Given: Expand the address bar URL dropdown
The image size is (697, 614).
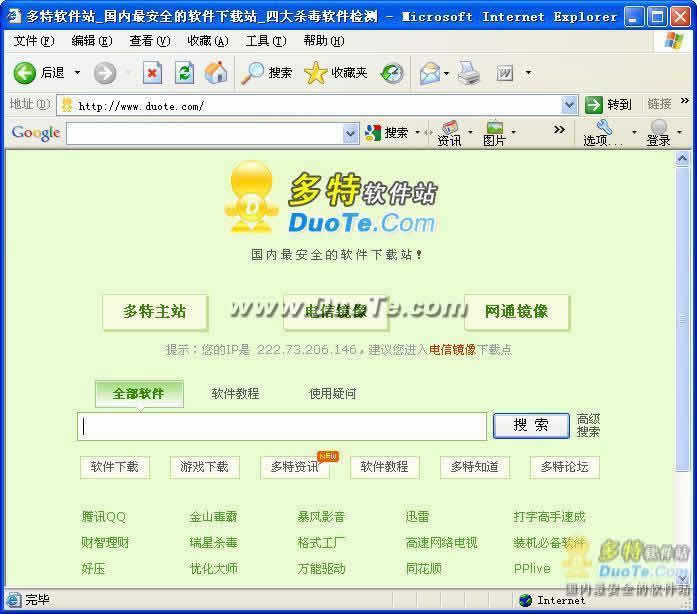Looking at the screenshot, I should [569, 105].
